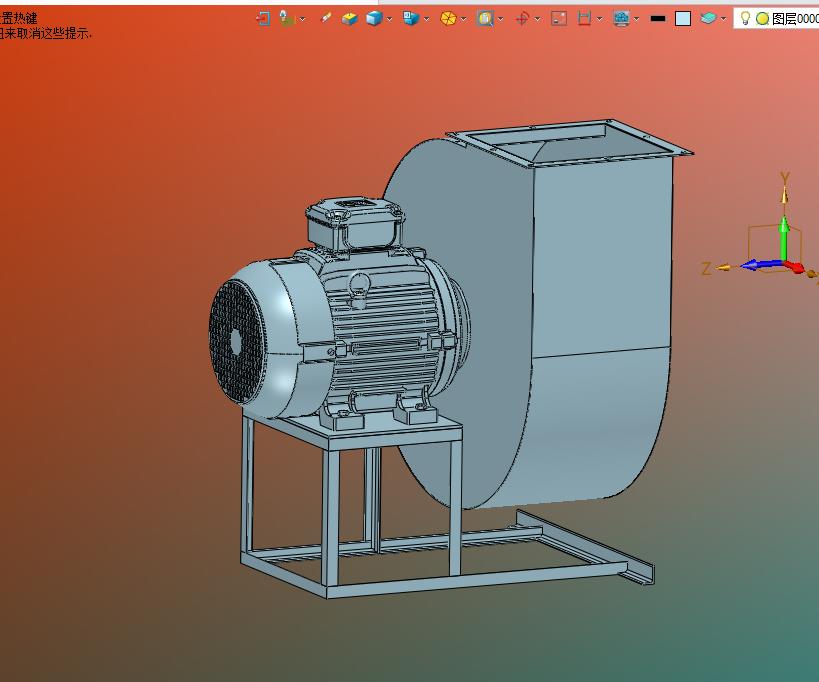Toggle the yellow circle layer status
819x682 pixels.
point(762,18)
